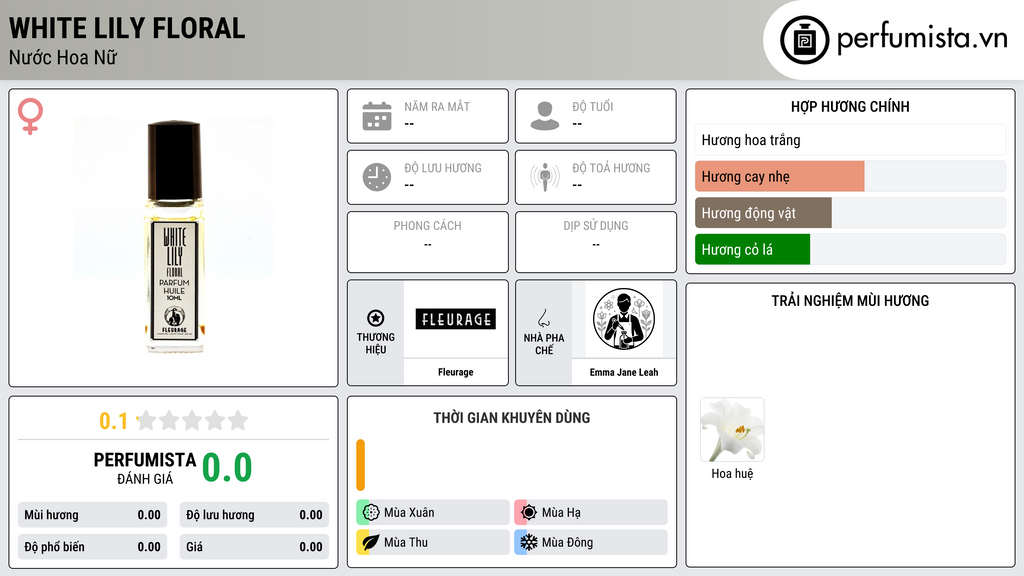Click the sillage icon for Độ toả hương
The height and width of the screenshot is (576, 1024).
tap(545, 177)
